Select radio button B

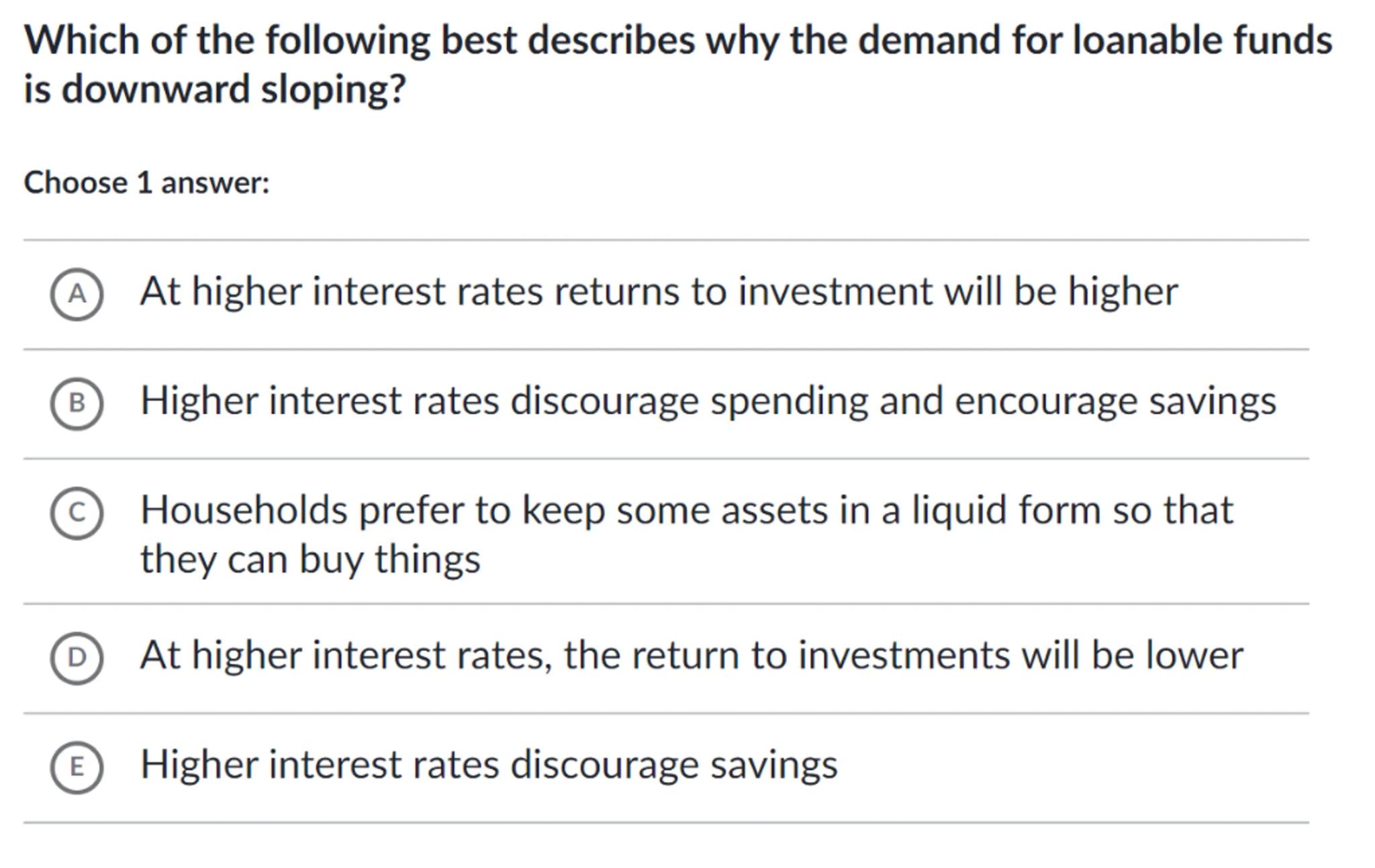(77, 403)
